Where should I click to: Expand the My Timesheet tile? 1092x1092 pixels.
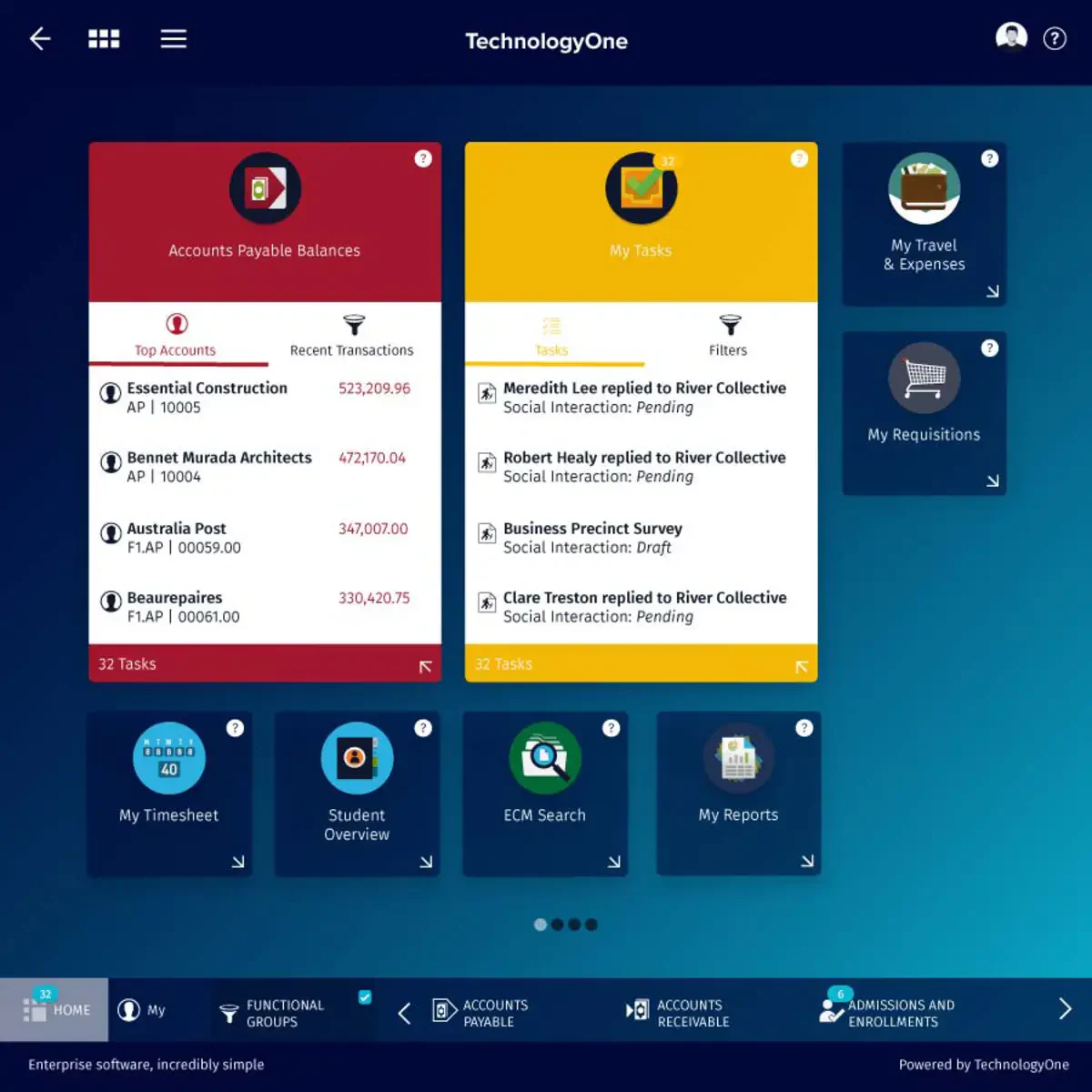tap(238, 862)
